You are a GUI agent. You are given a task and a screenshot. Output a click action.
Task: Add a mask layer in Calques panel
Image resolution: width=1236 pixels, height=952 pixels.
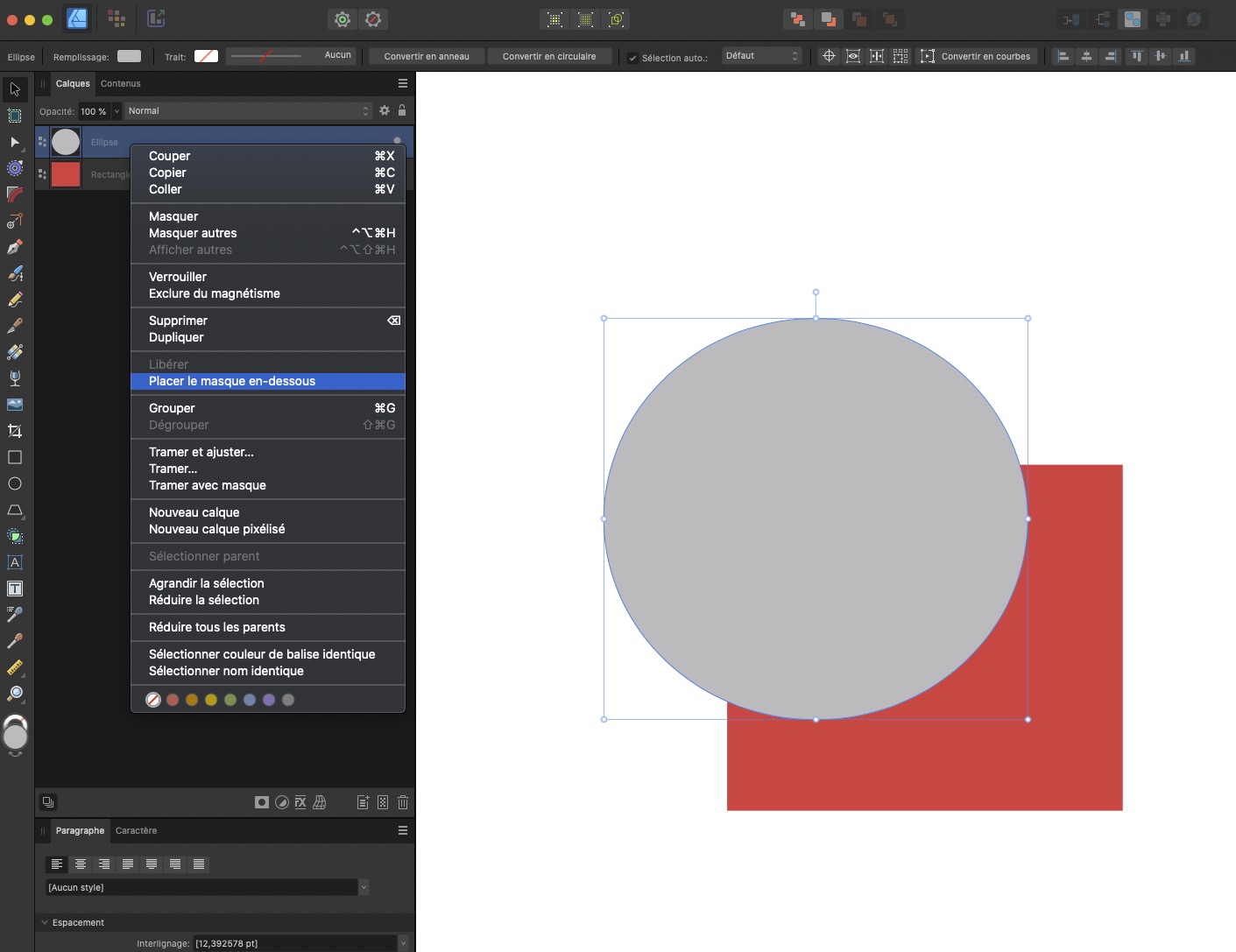pyautogui.click(x=261, y=802)
